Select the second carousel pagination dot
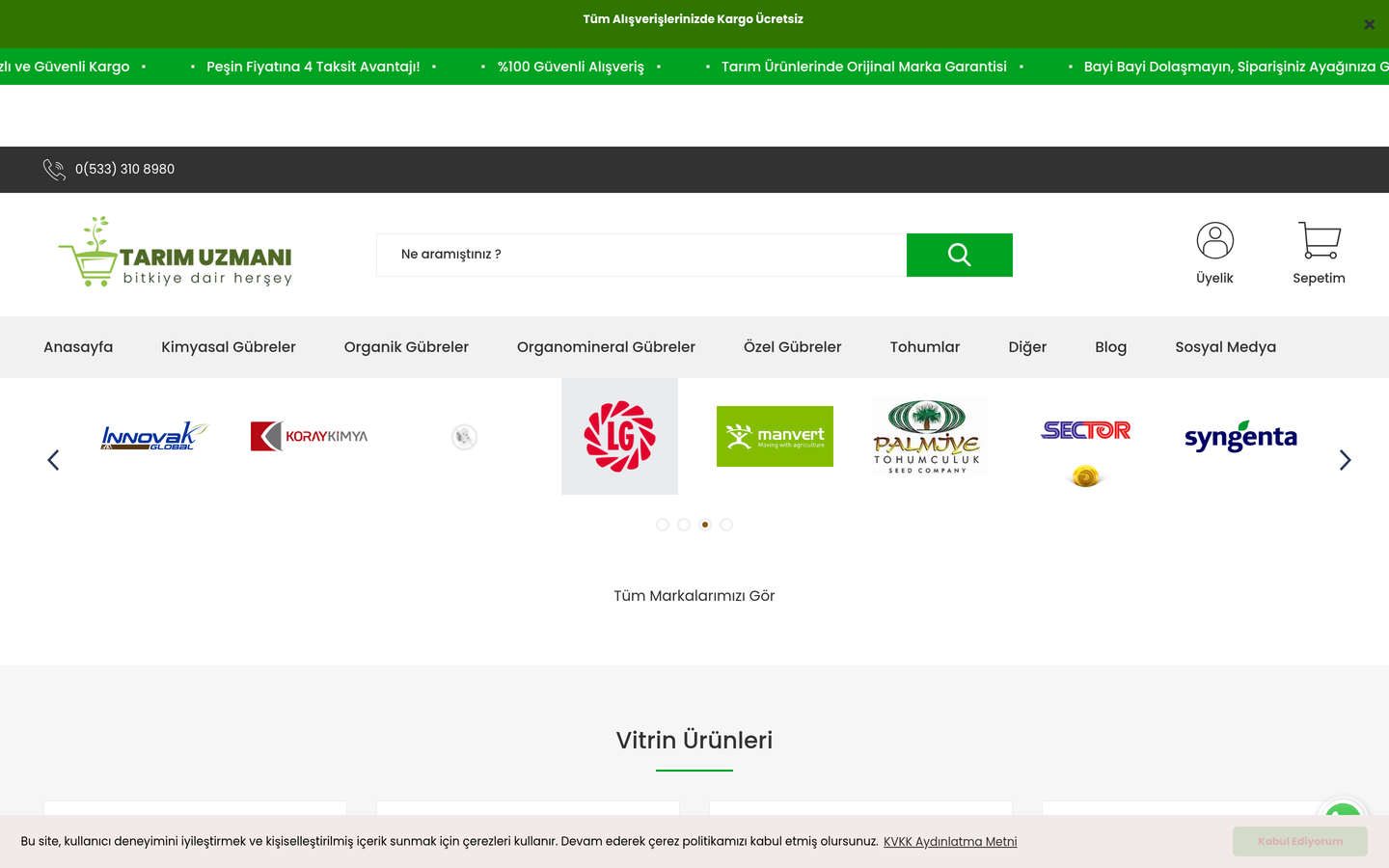This screenshot has height=868, width=1389. [x=684, y=525]
